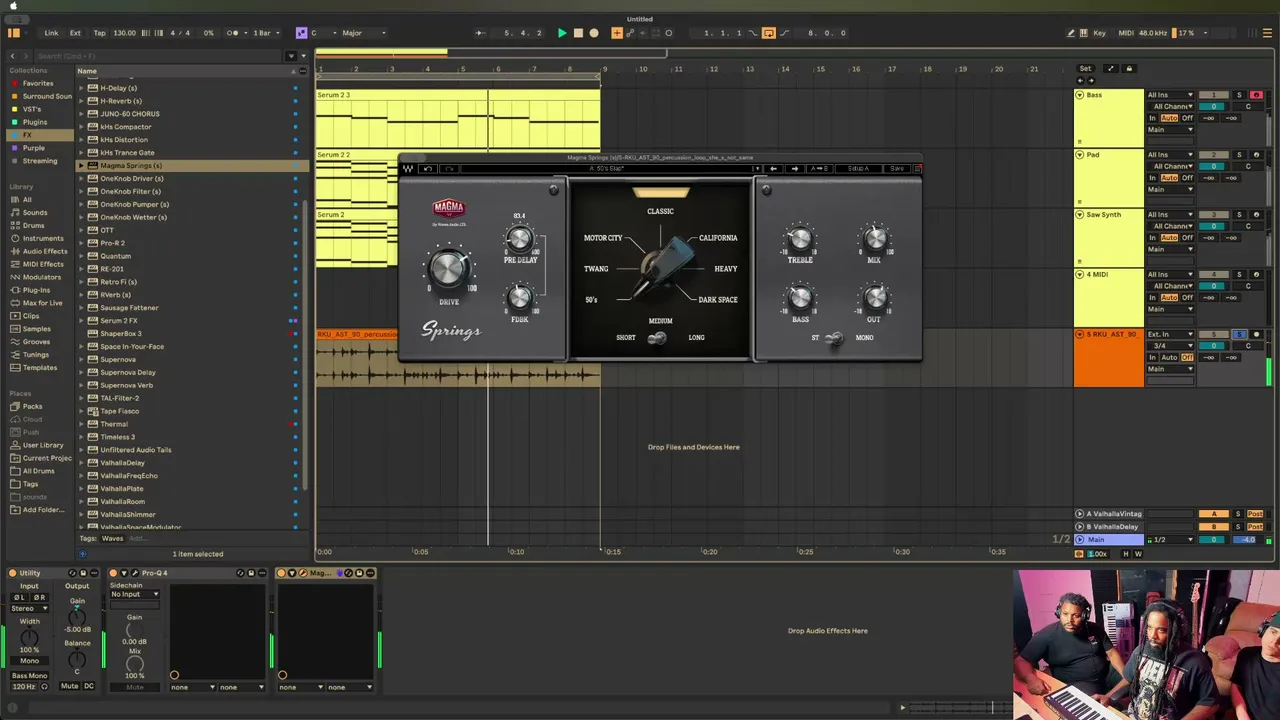Viewport: 1280px width, 720px height.
Task: Click the Utility headphone bass audition icon
Action: pyautogui.click(x=44, y=687)
